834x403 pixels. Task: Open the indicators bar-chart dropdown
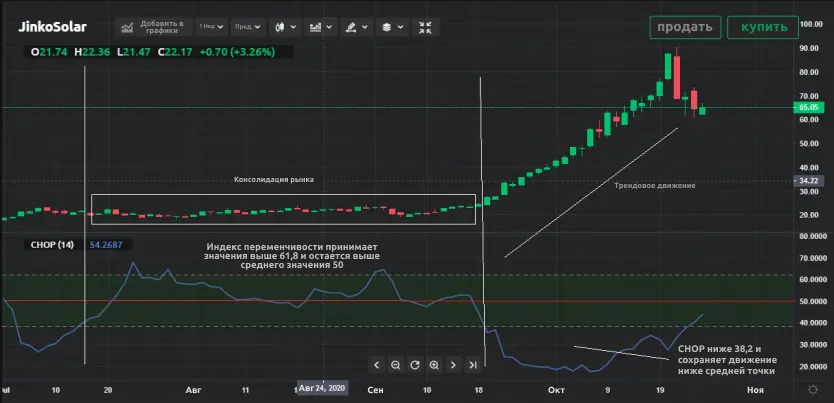pos(320,27)
